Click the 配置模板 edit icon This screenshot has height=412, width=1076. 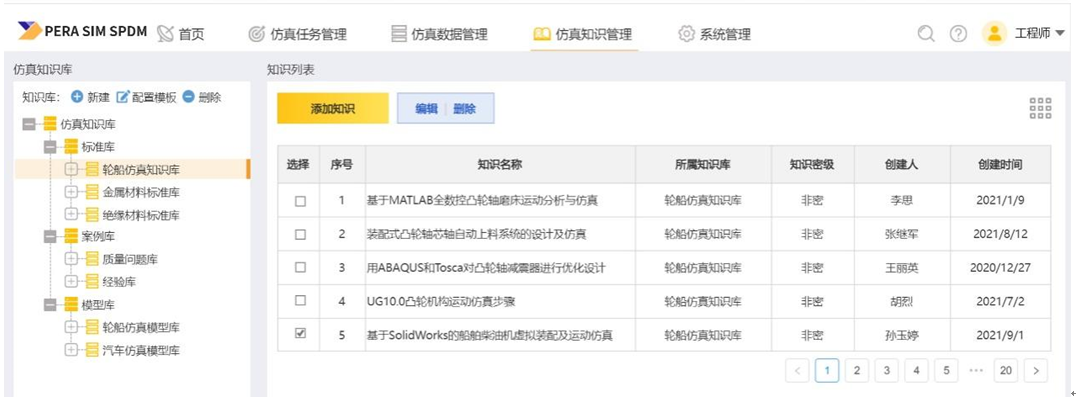tap(123, 97)
